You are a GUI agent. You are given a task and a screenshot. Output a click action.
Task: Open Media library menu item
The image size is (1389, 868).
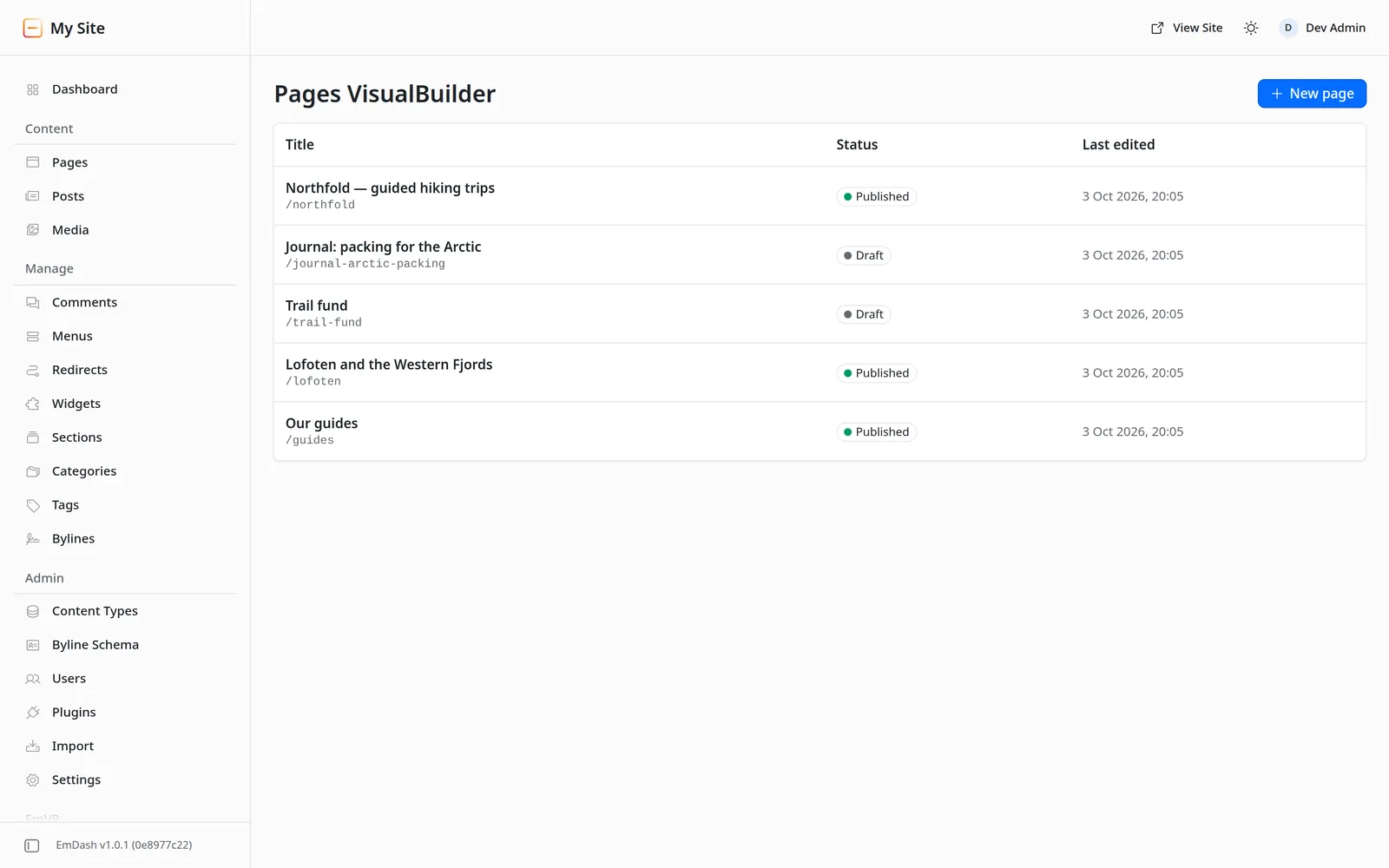(125, 230)
